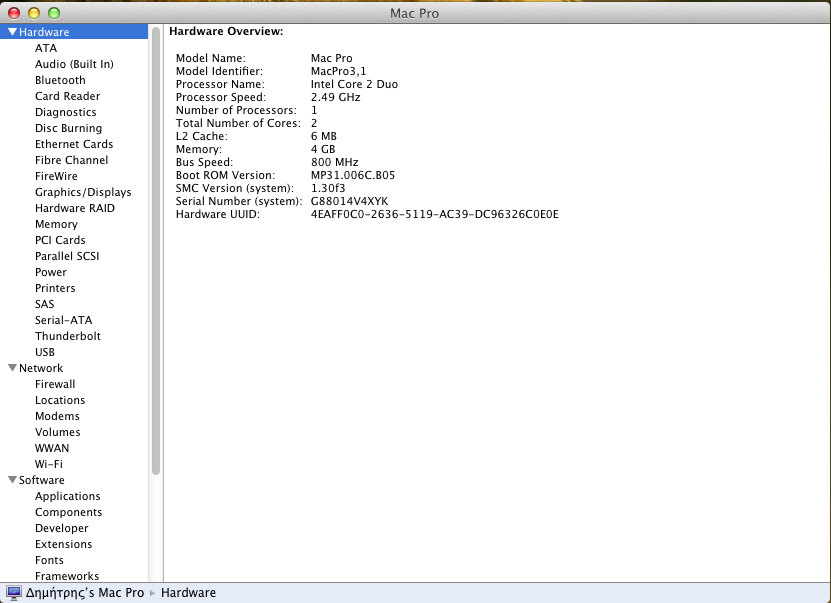Click the L2 Cache value 6 MB
Screen dimensions: 831x603
pyautogui.click(x=324, y=136)
